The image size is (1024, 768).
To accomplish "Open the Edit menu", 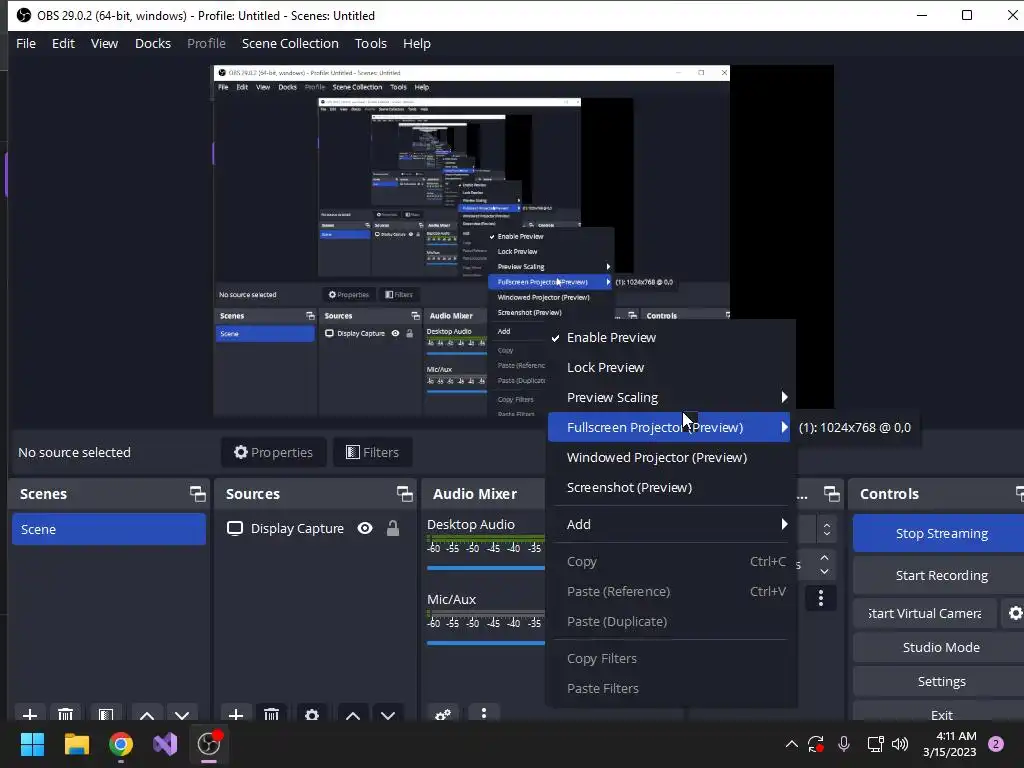I will pyautogui.click(x=63, y=43).
